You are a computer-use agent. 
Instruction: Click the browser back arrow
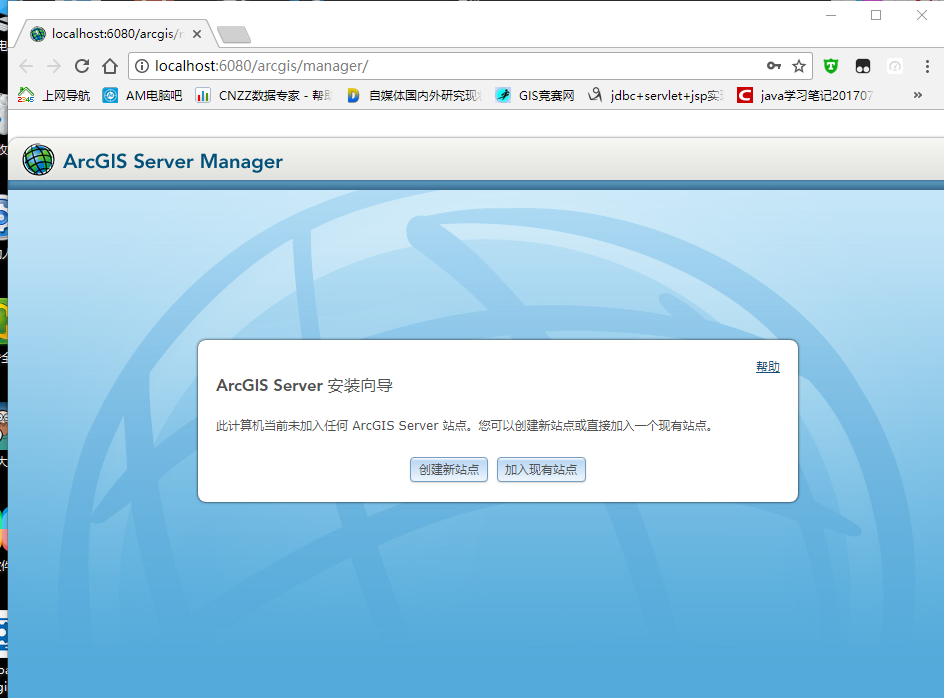tap(26, 66)
